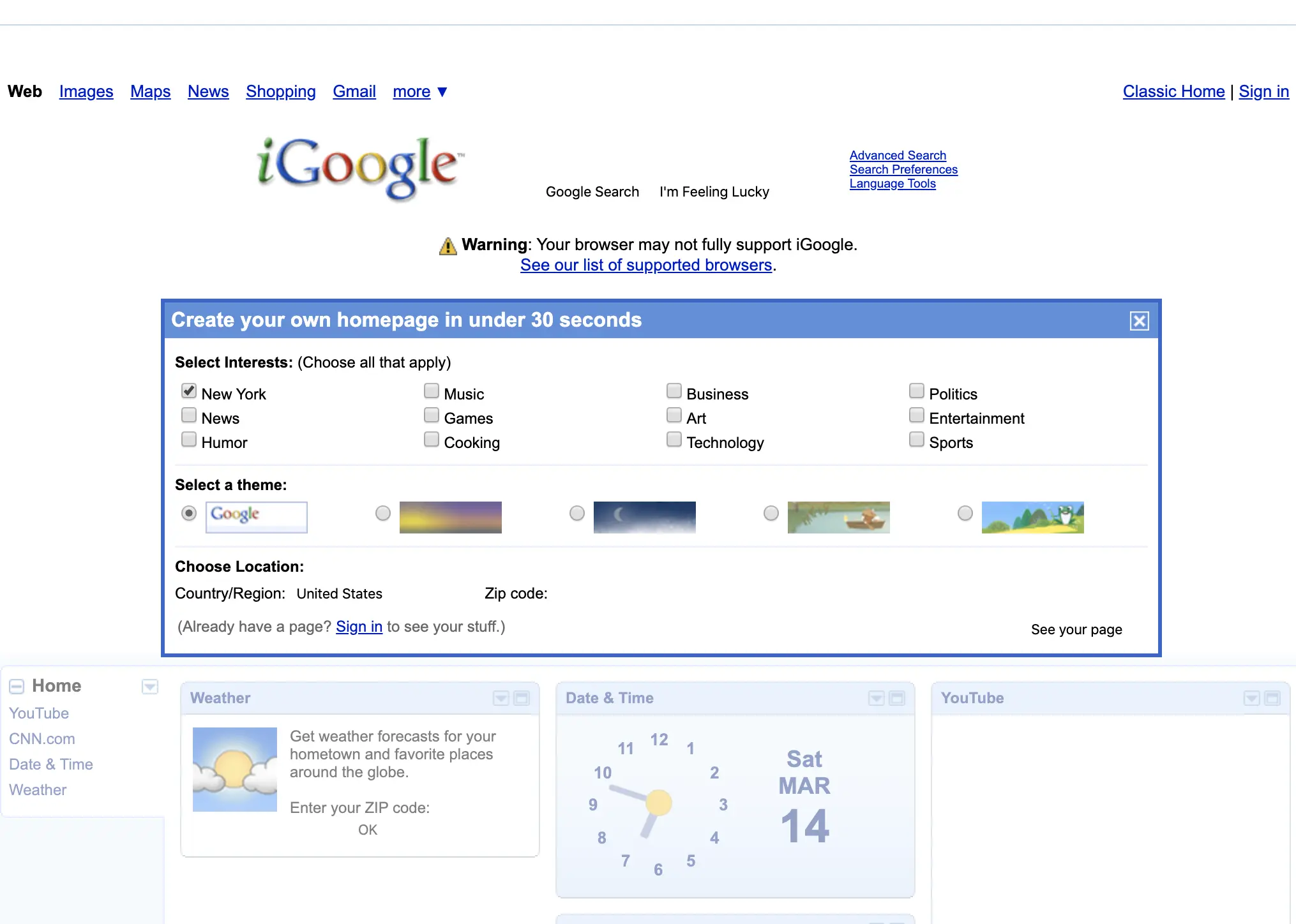The image size is (1296, 924).
Task: Open the Home tab dropdown arrow
Action: pos(150,687)
